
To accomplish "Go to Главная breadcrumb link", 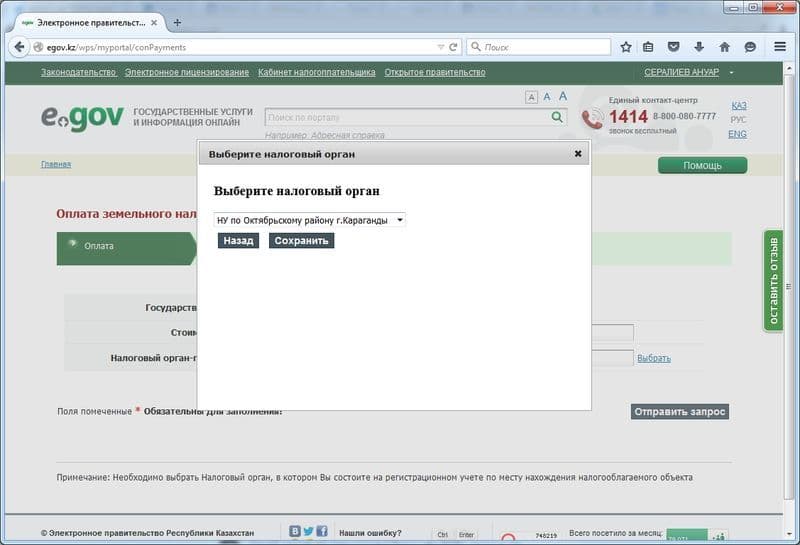I will (x=56, y=164).
